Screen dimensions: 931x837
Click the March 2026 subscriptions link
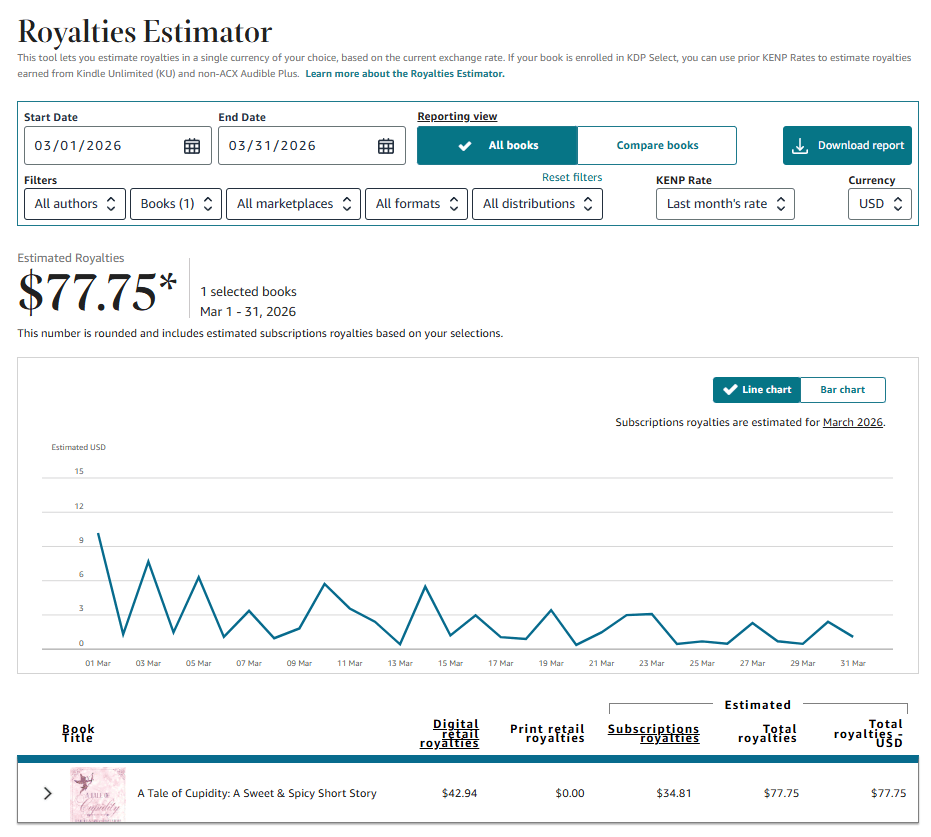852,423
